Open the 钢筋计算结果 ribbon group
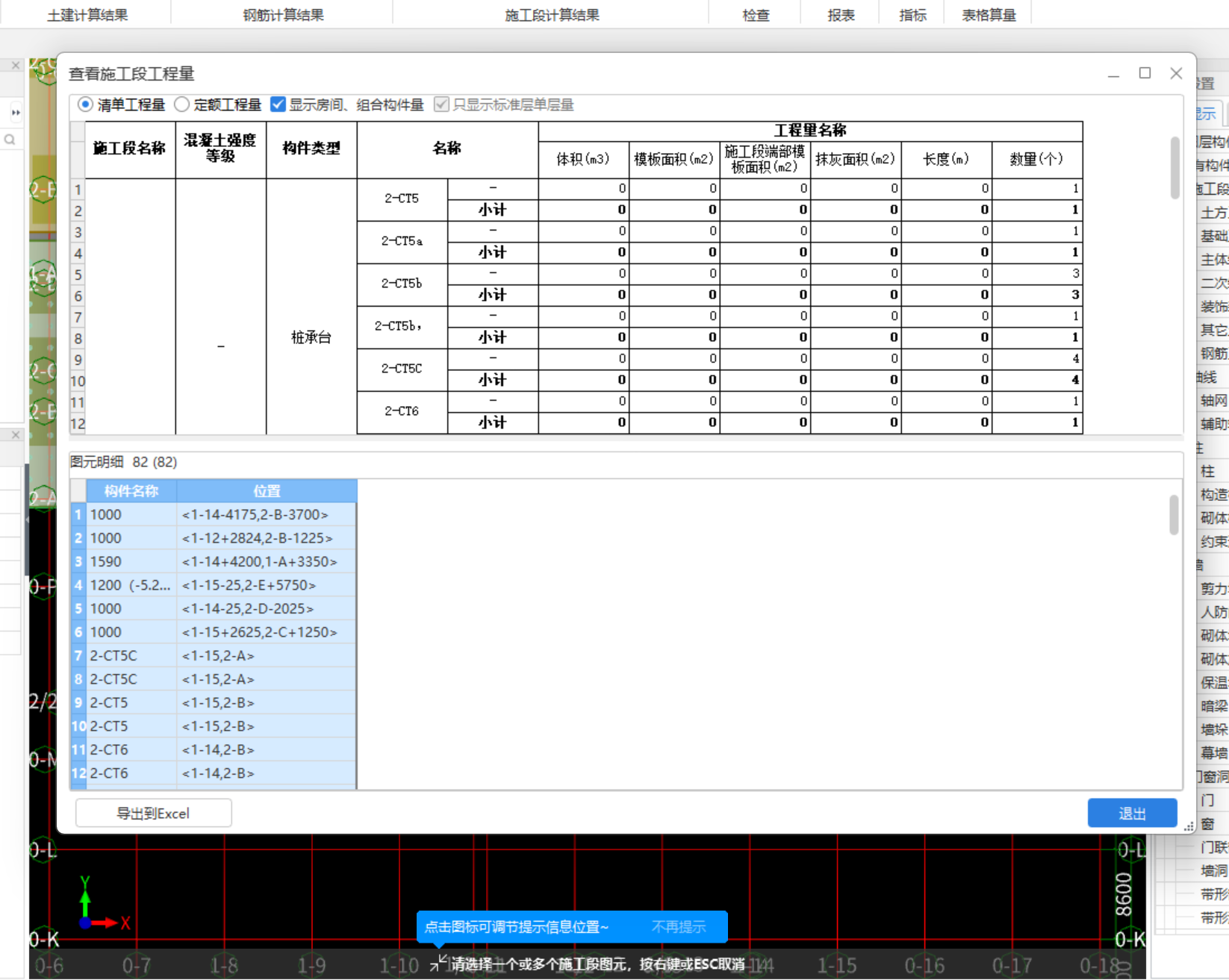Image resolution: width=1229 pixels, height=980 pixels. point(283,15)
